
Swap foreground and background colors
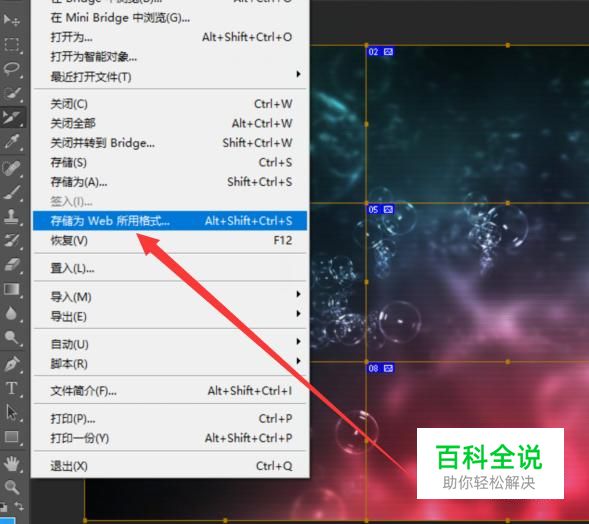pyautogui.click(x=19, y=506)
